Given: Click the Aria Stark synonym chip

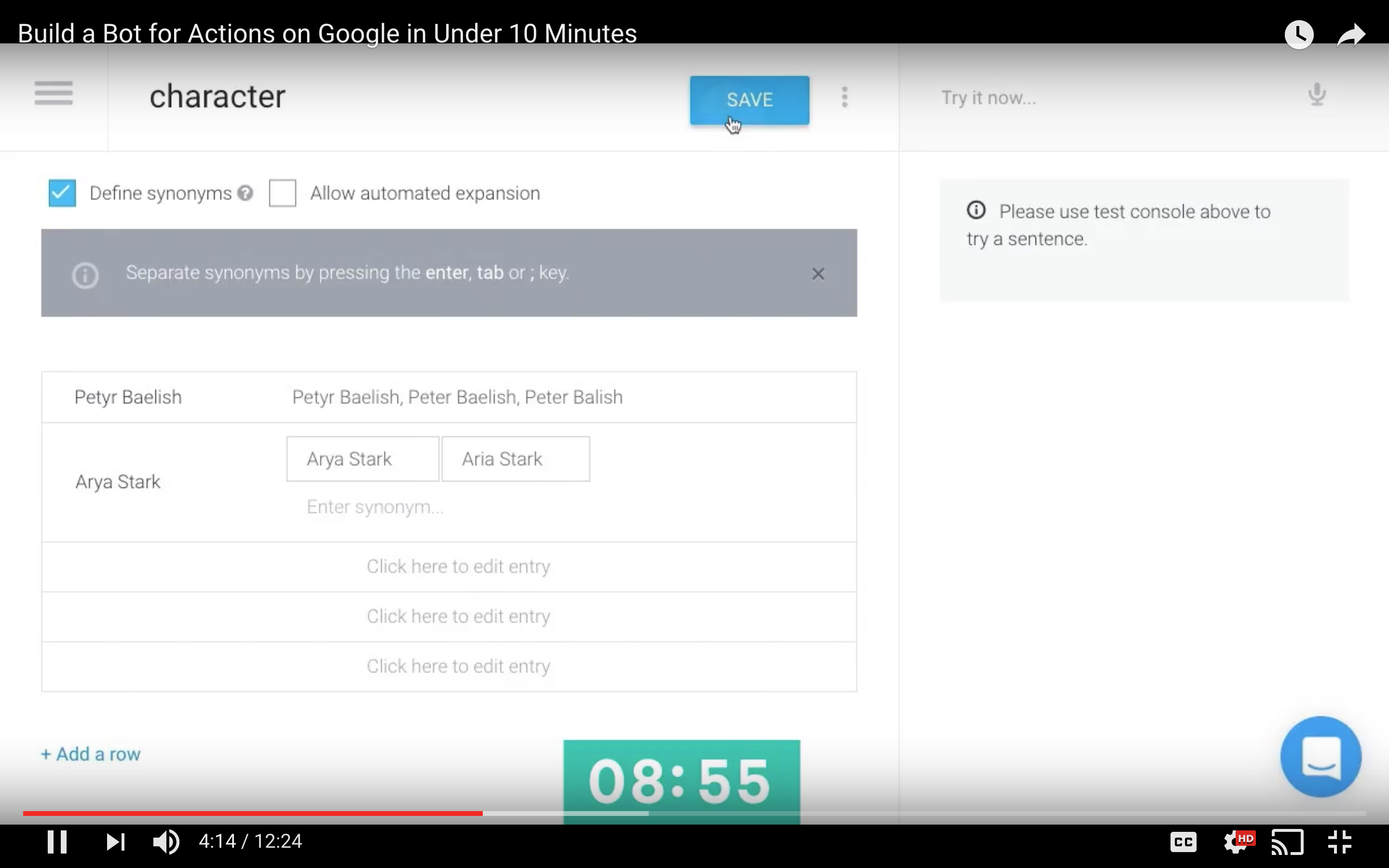Looking at the screenshot, I should 516,459.
